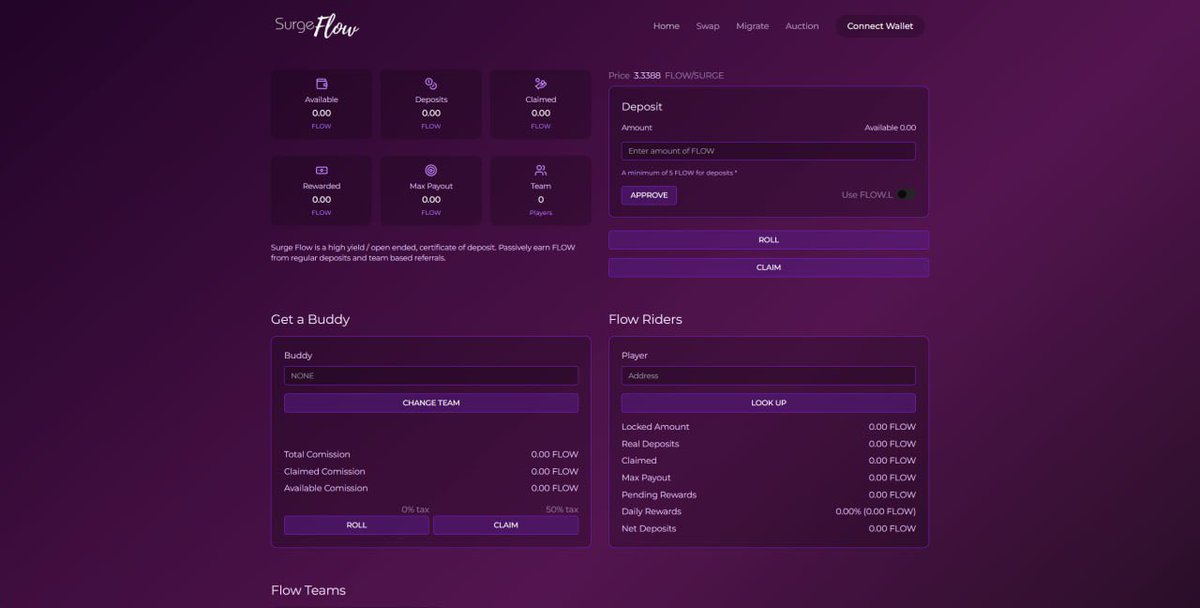1200x608 pixels.
Task: Click the wallet icon above Available
Action: click(x=321, y=84)
